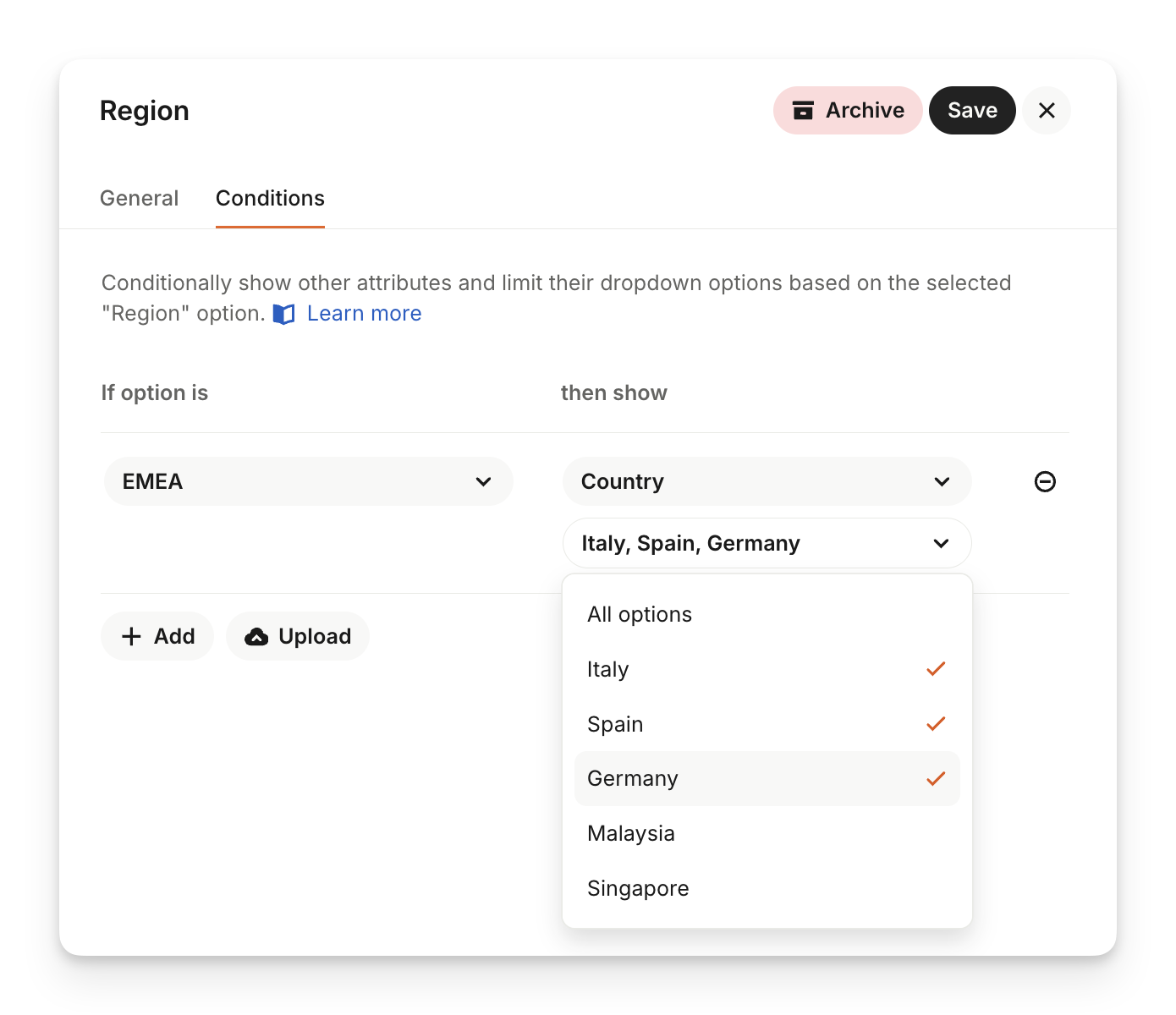Viewport: 1176px width, 1015px height.
Task: Select the Conditions tab
Action: (270, 199)
